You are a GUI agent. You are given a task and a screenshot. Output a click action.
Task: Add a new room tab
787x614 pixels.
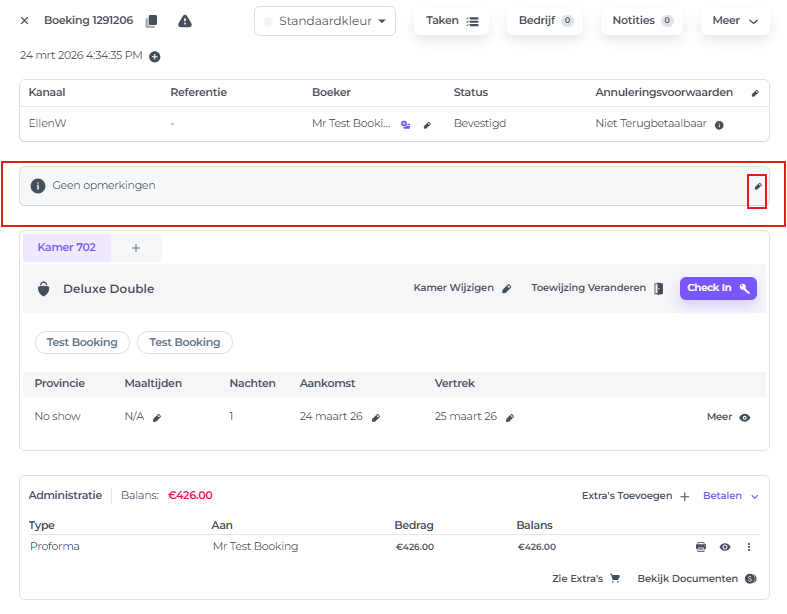pyautogui.click(x=136, y=247)
